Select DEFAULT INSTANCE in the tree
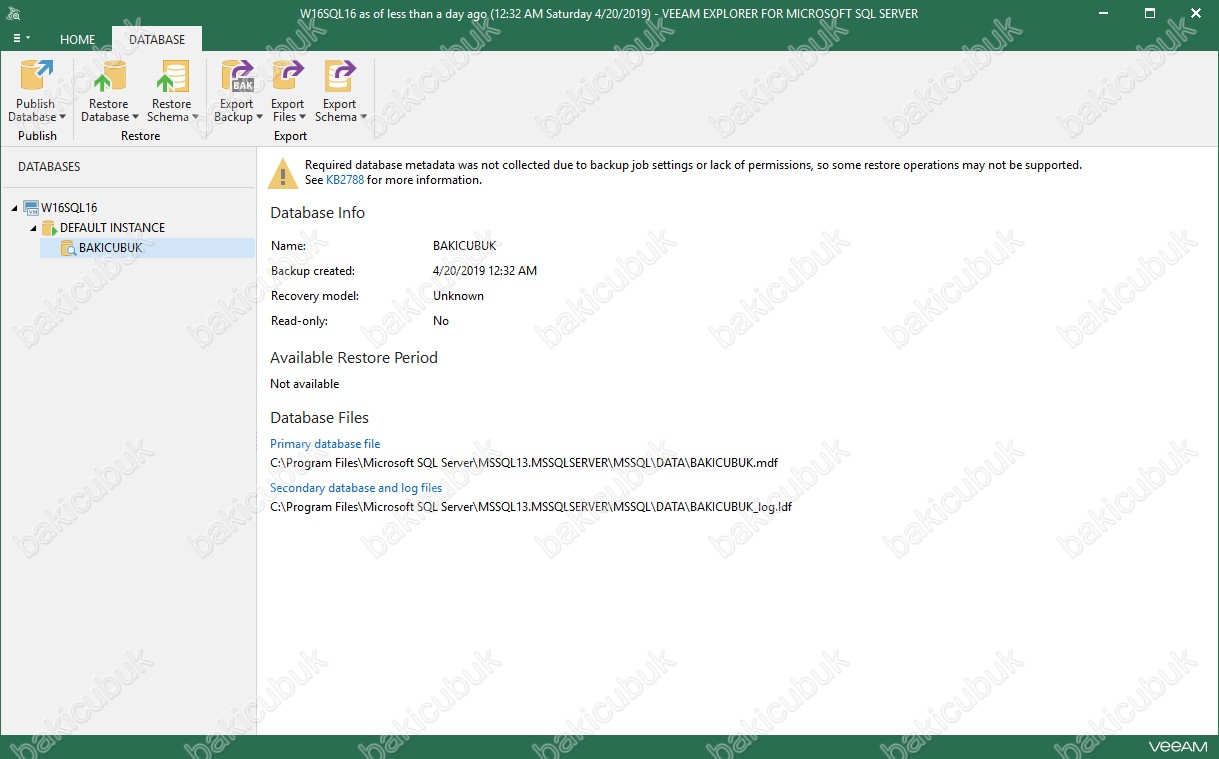The height and width of the screenshot is (759, 1219). click(112, 228)
